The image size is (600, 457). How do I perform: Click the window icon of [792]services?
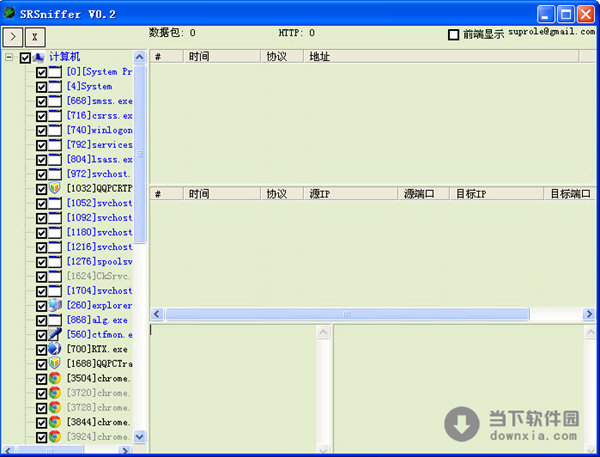55,145
